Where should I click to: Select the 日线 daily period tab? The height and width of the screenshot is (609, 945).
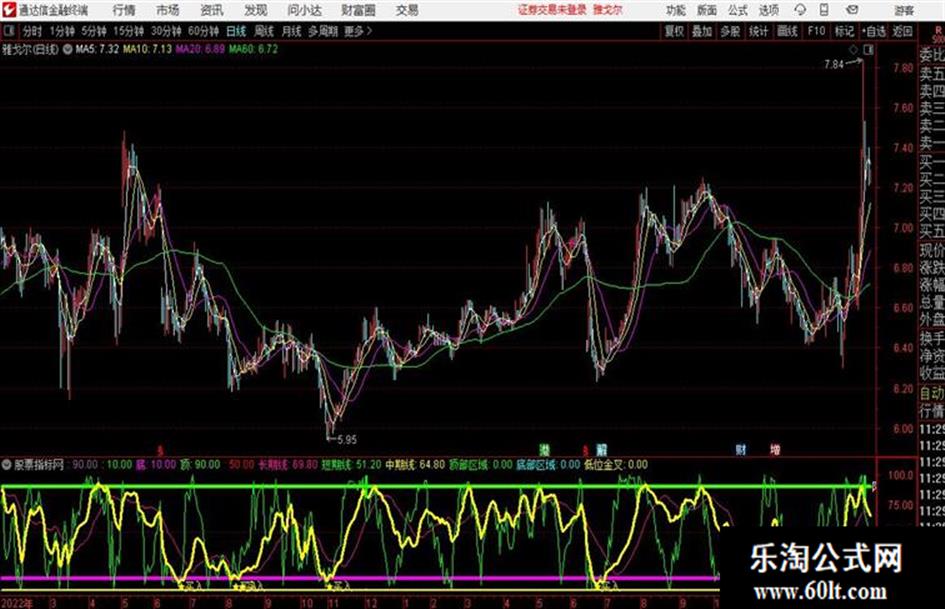point(236,31)
